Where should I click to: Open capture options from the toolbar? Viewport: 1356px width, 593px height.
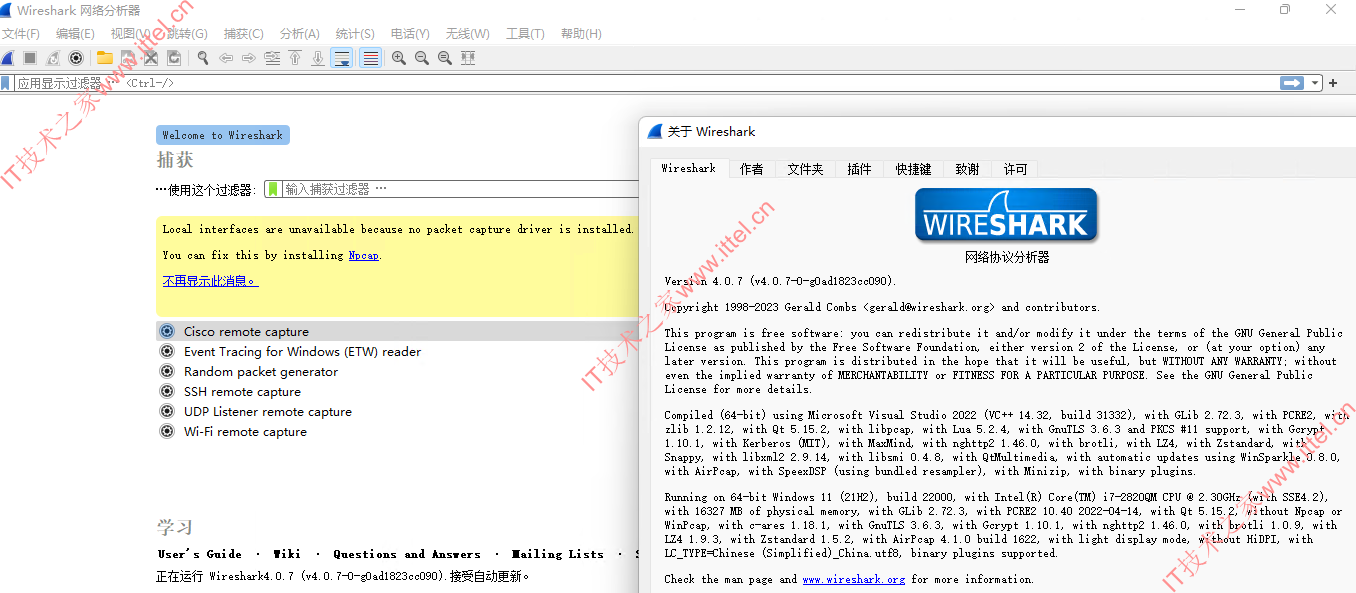76,58
